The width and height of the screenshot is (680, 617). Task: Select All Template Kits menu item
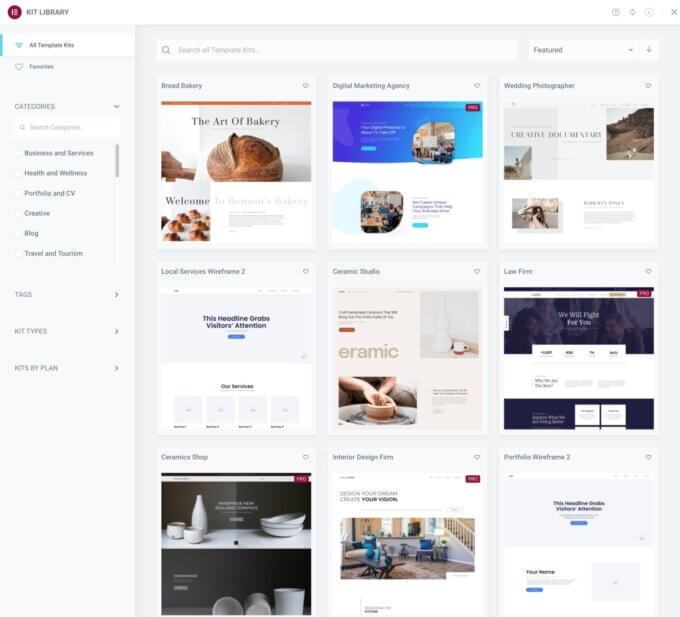pos(67,45)
